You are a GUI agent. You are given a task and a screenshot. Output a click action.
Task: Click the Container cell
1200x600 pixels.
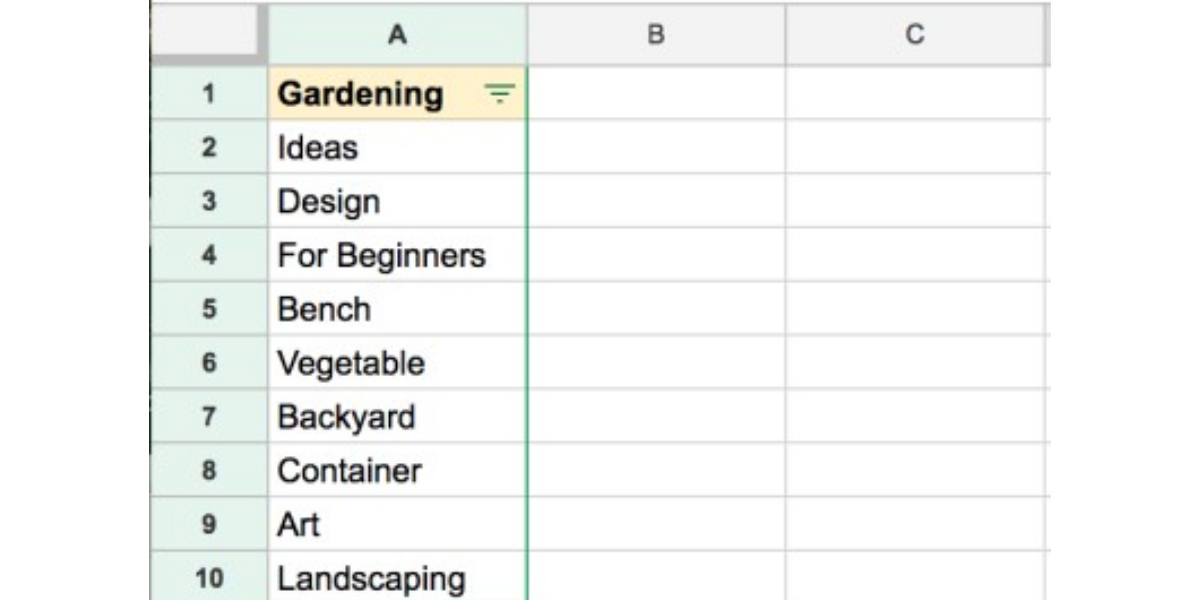[x=397, y=470]
